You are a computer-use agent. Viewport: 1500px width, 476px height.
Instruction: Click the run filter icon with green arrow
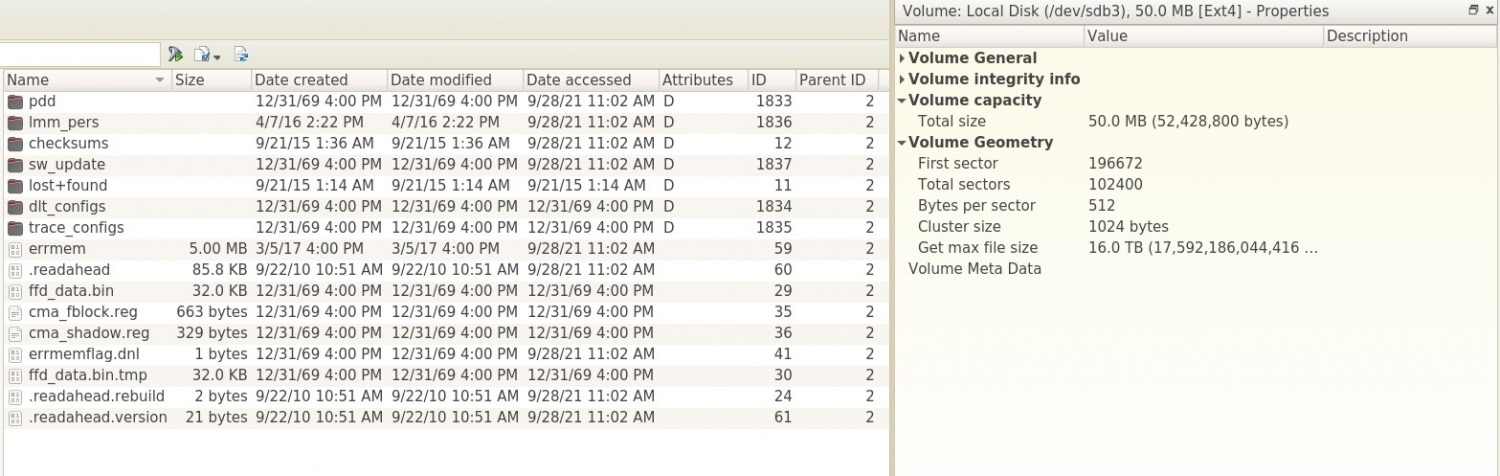coord(175,54)
